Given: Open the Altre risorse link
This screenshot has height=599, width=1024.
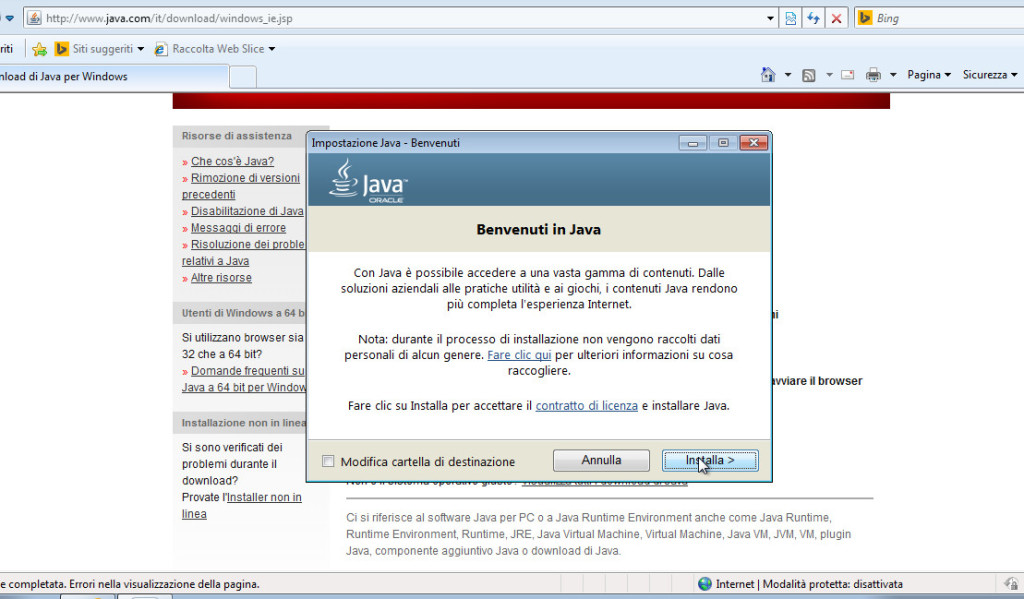Looking at the screenshot, I should (221, 278).
